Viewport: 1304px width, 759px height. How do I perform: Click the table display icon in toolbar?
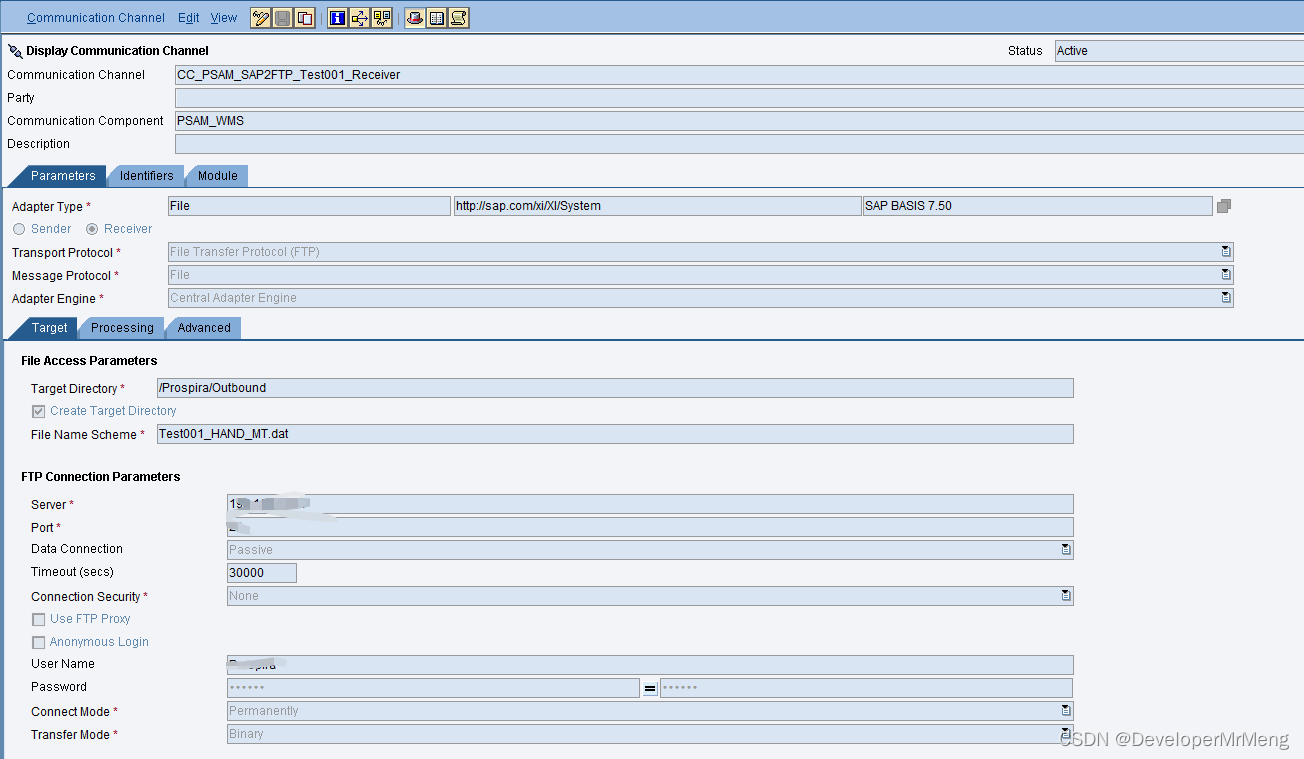pyautogui.click(x=436, y=17)
